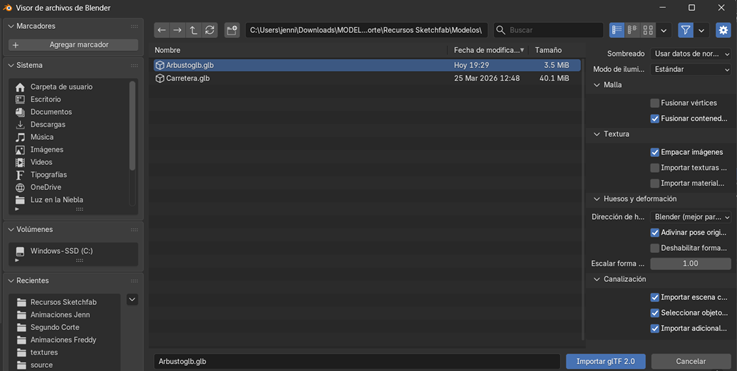Select Carretera.glb file icon
737x371 pixels.
[160, 79]
